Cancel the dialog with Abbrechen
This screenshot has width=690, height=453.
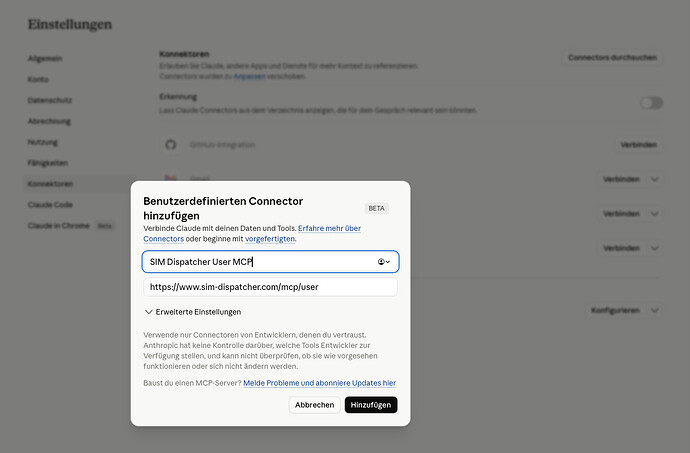coord(315,405)
